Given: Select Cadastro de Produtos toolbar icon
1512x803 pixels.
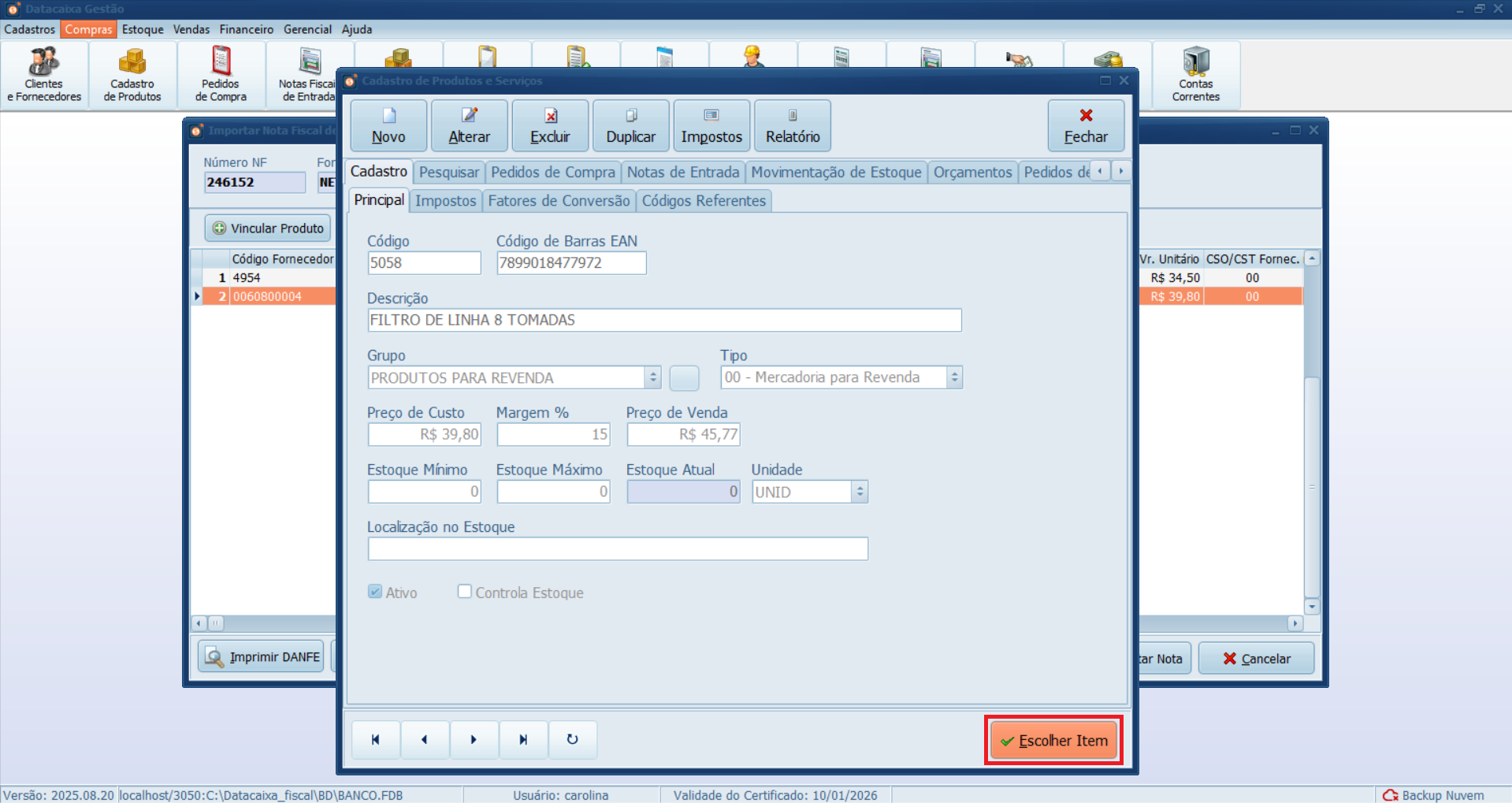Looking at the screenshot, I should coord(132,75).
